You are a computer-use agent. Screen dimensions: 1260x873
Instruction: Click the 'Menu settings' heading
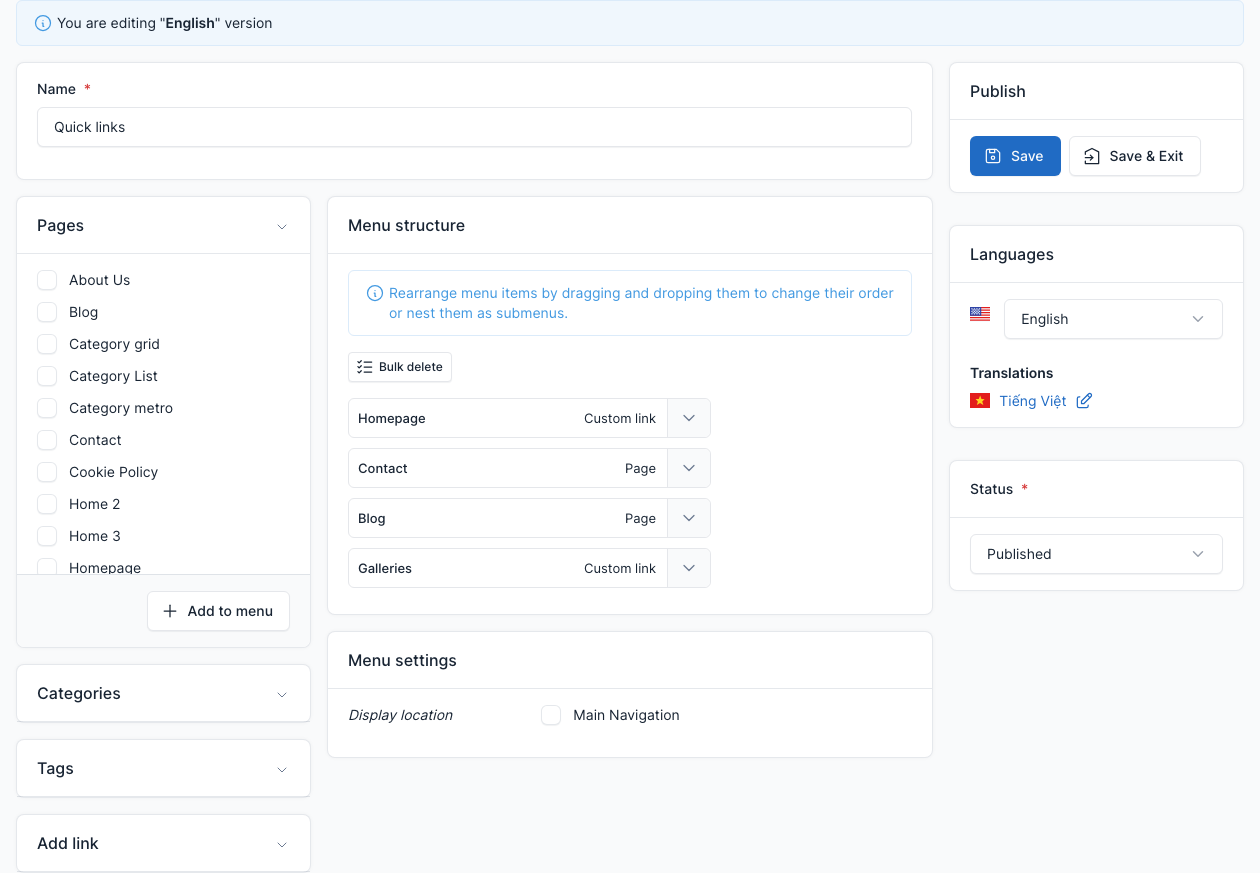[402, 660]
